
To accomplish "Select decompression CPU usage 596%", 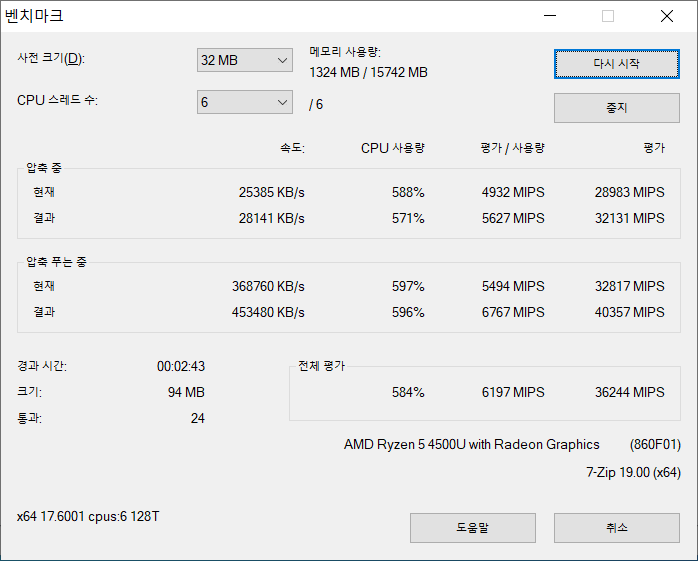I will pyautogui.click(x=408, y=312).
